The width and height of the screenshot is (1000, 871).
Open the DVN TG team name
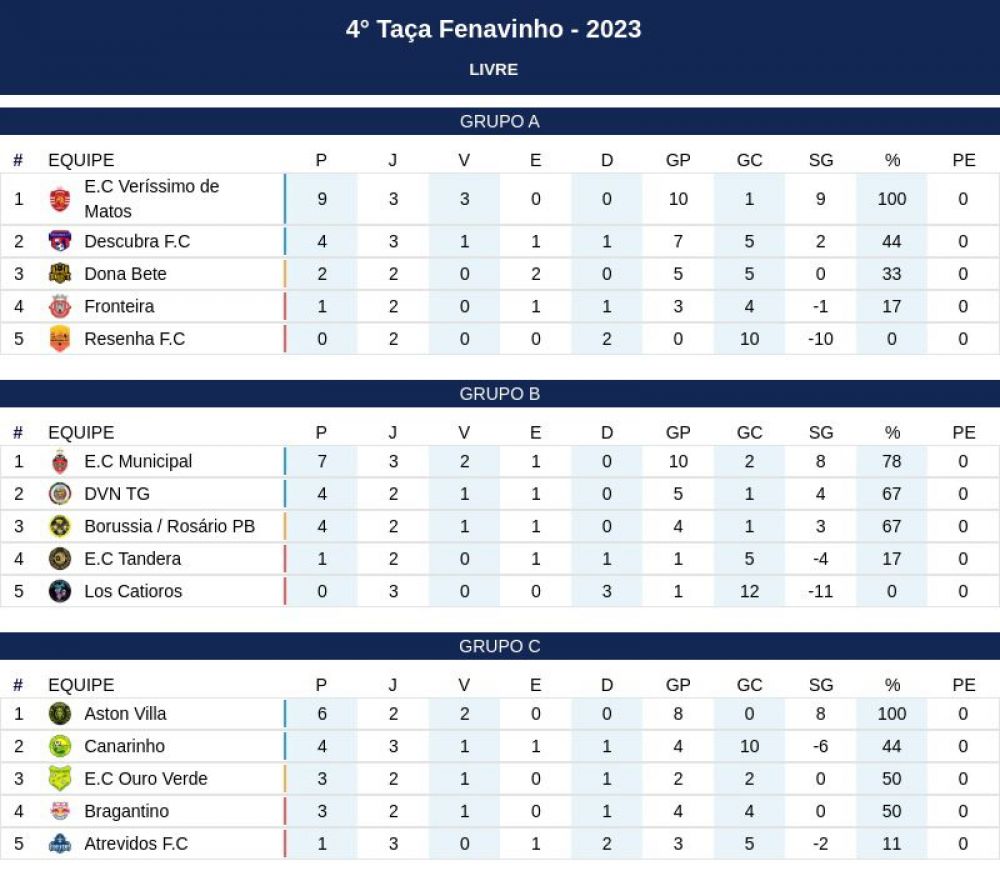(x=117, y=494)
